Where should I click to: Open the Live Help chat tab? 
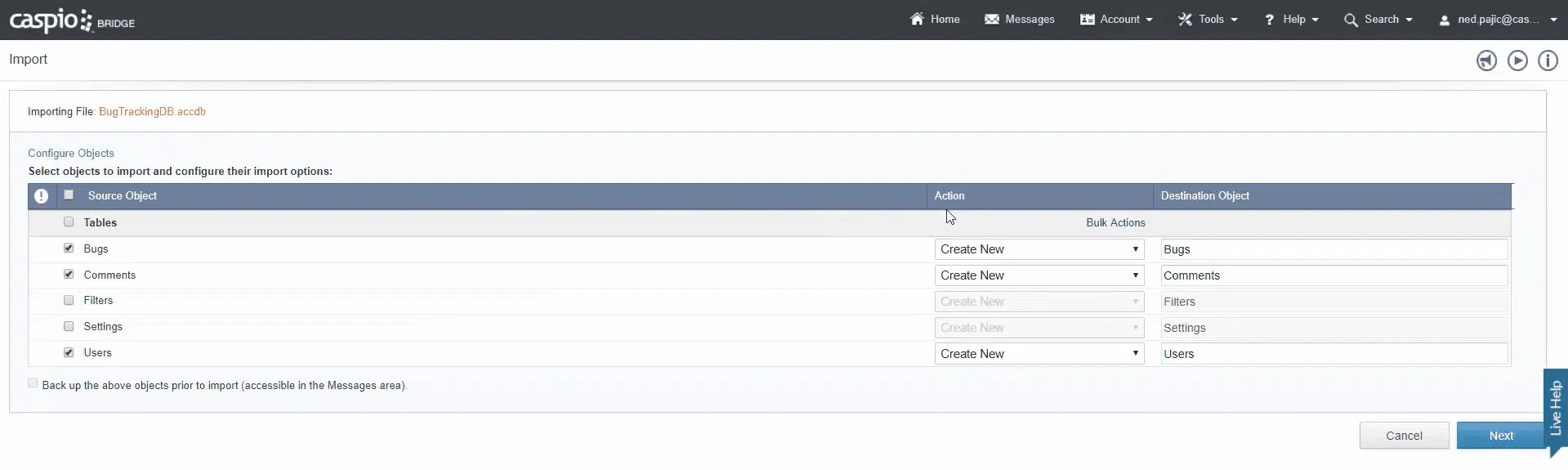(1555, 409)
